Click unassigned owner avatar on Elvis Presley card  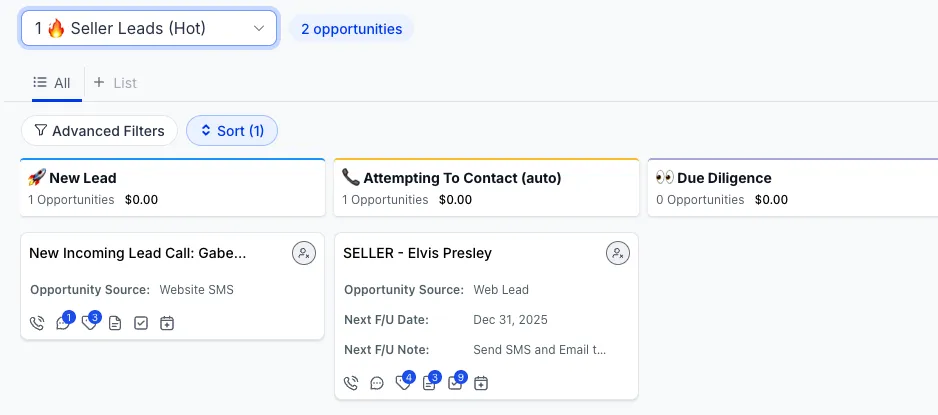(x=618, y=253)
